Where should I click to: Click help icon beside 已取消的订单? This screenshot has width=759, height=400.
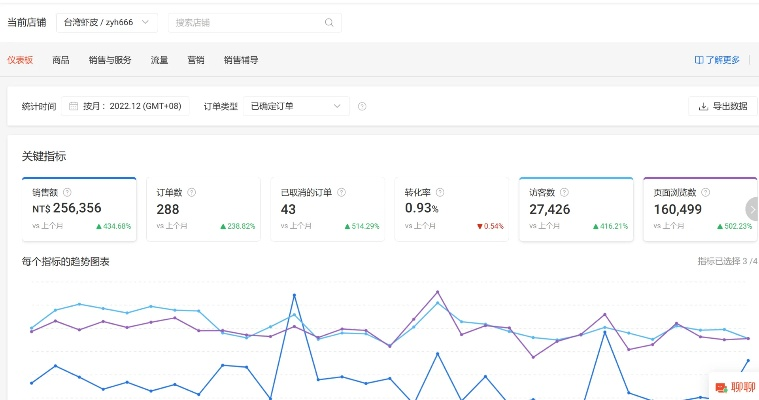pyautogui.click(x=342, y=192)
